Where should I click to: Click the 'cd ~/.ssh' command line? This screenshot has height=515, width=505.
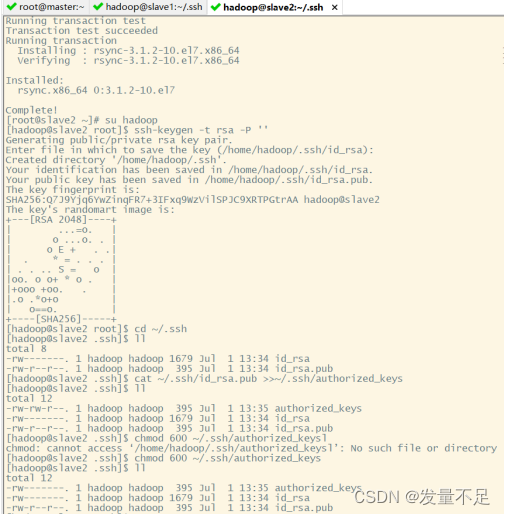[97, 329]
